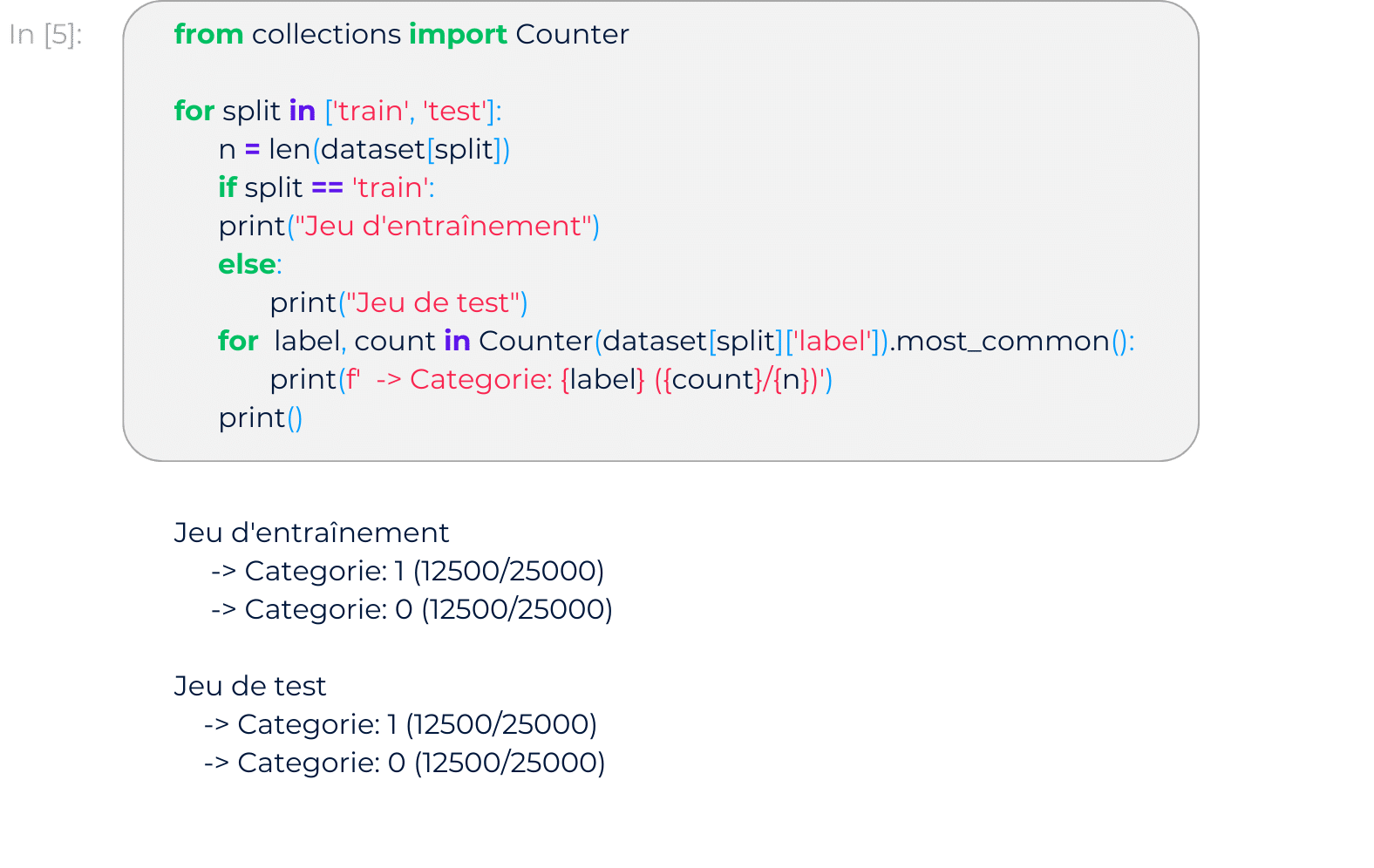The image size is (1374, 868).
Task: Click the empty print() statement
Action: (x=261, y=417)
